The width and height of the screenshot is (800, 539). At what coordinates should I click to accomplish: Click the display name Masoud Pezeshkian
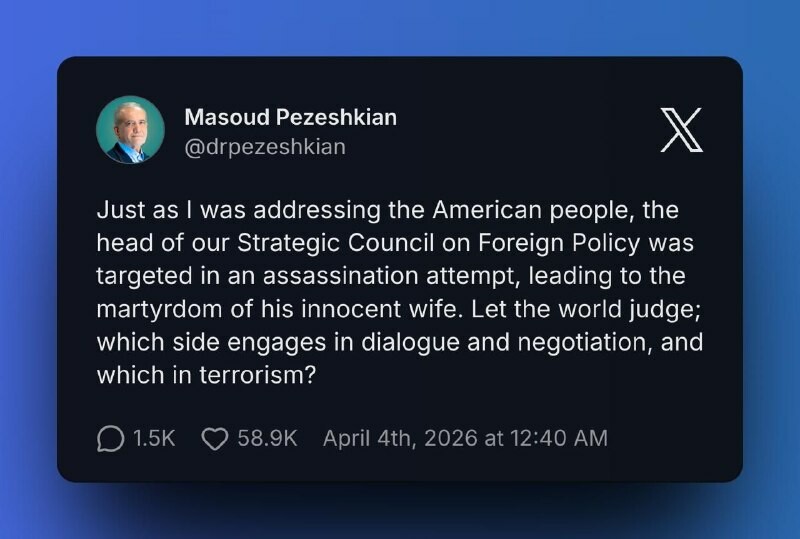coord(290,117)
